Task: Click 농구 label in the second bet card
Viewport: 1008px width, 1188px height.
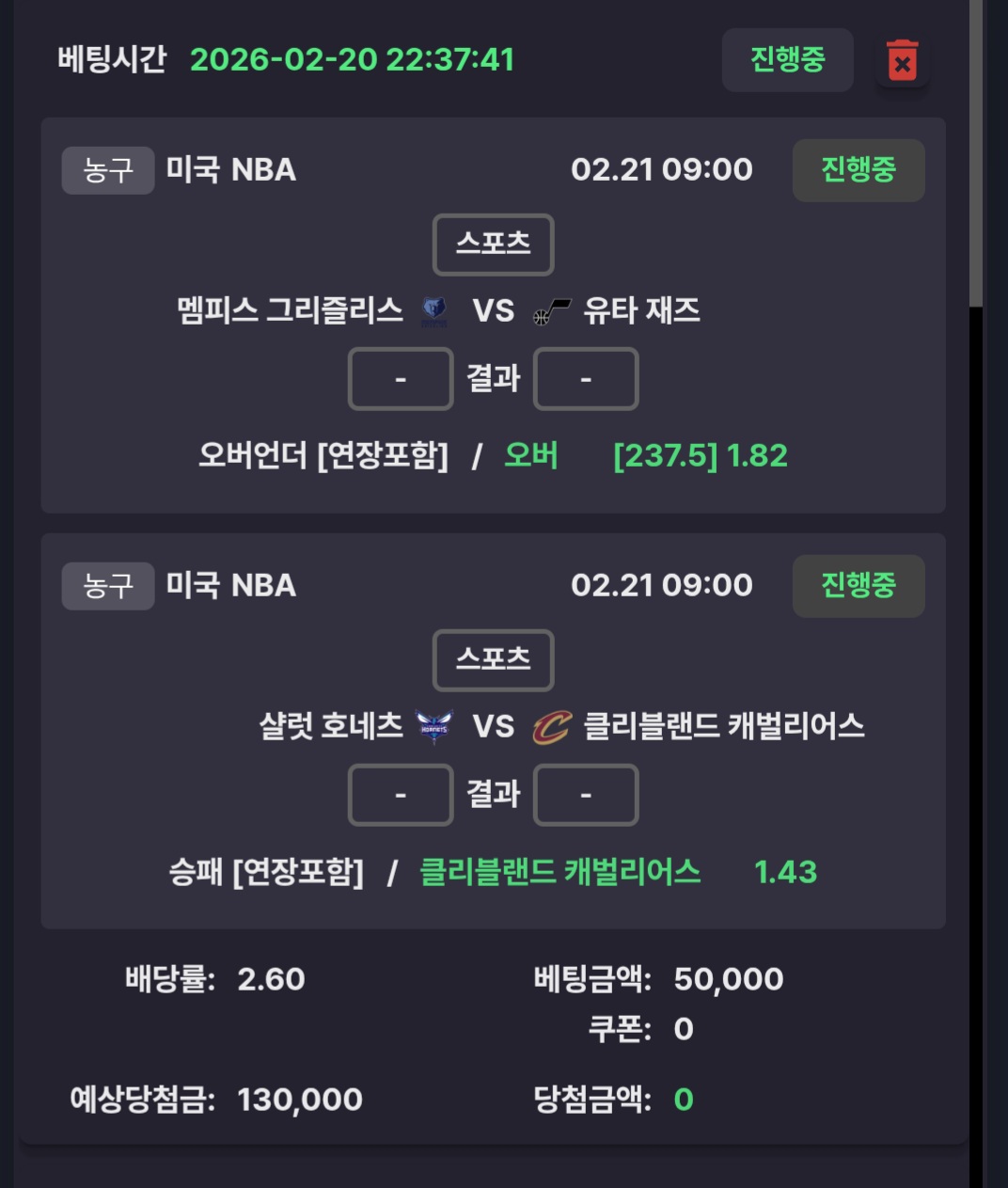Action: click(x=108, y=586)
